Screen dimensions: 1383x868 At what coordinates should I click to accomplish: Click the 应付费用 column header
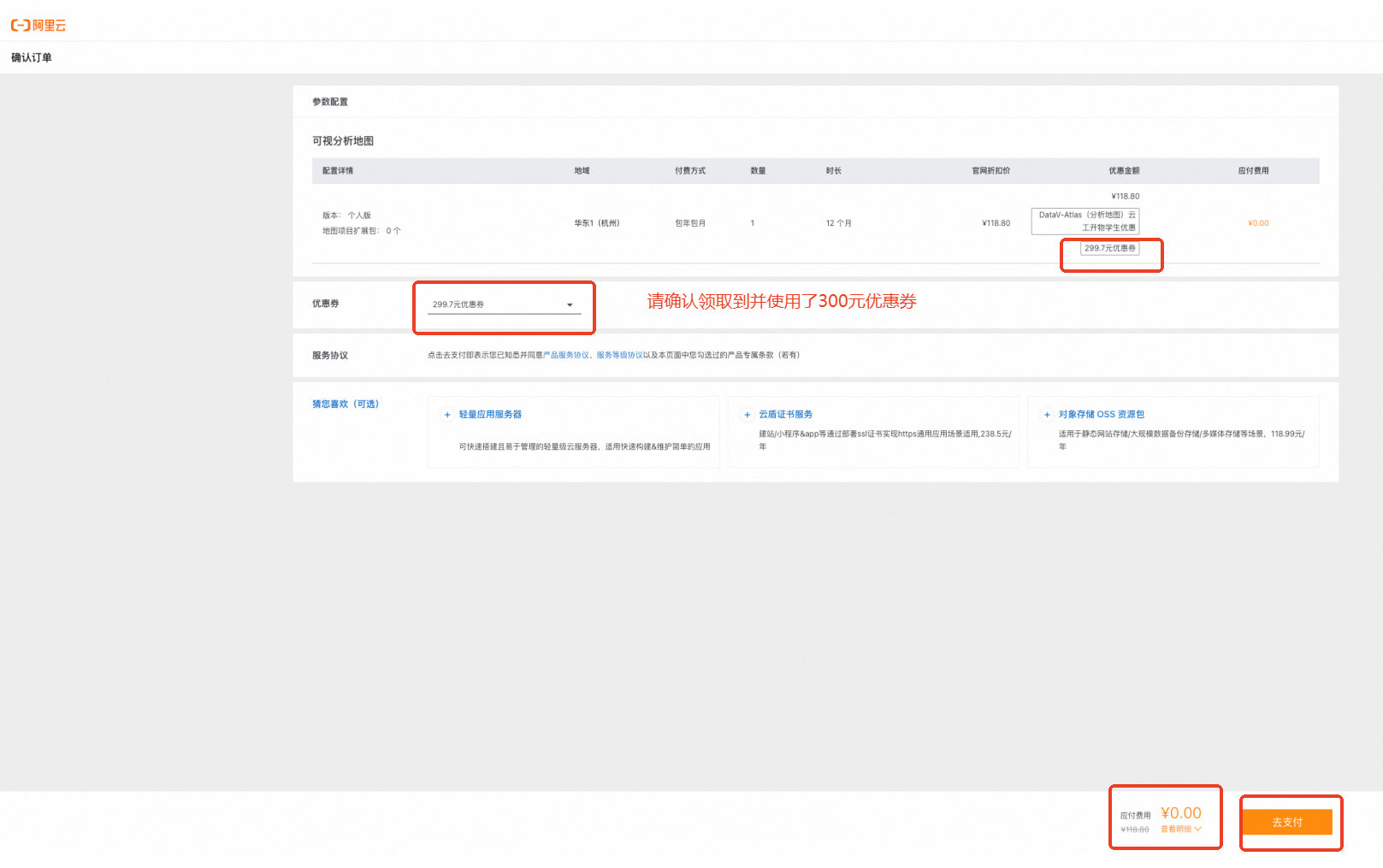click(x=1254, y=171)
